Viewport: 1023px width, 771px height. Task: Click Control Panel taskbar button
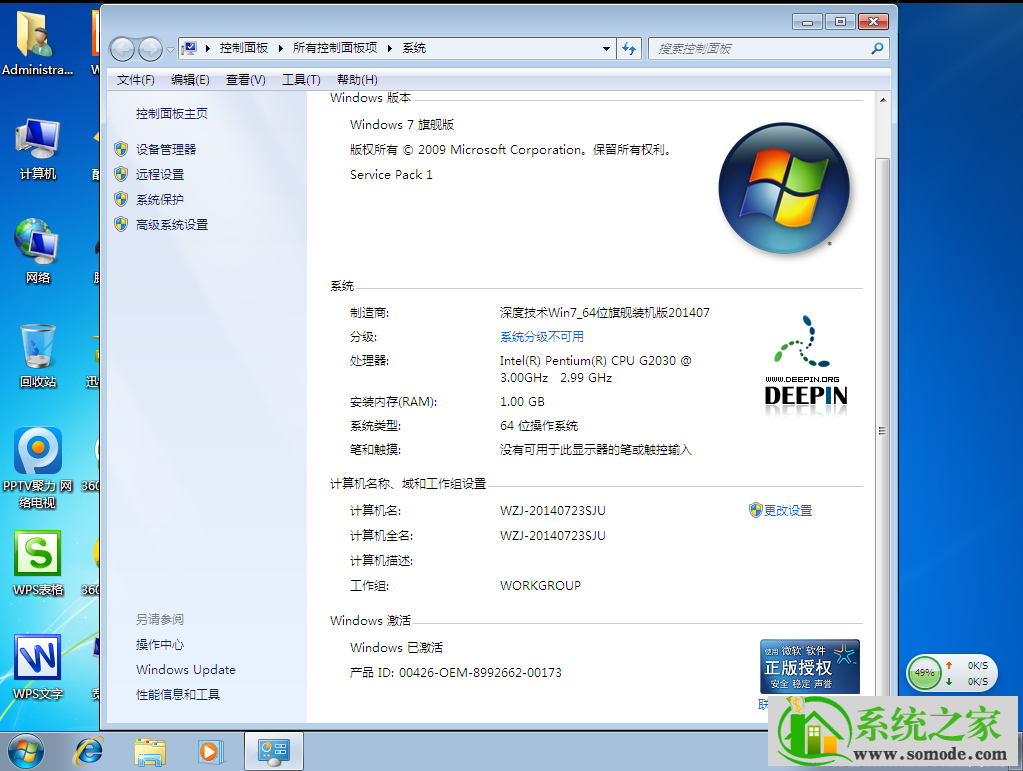(273, 751)
